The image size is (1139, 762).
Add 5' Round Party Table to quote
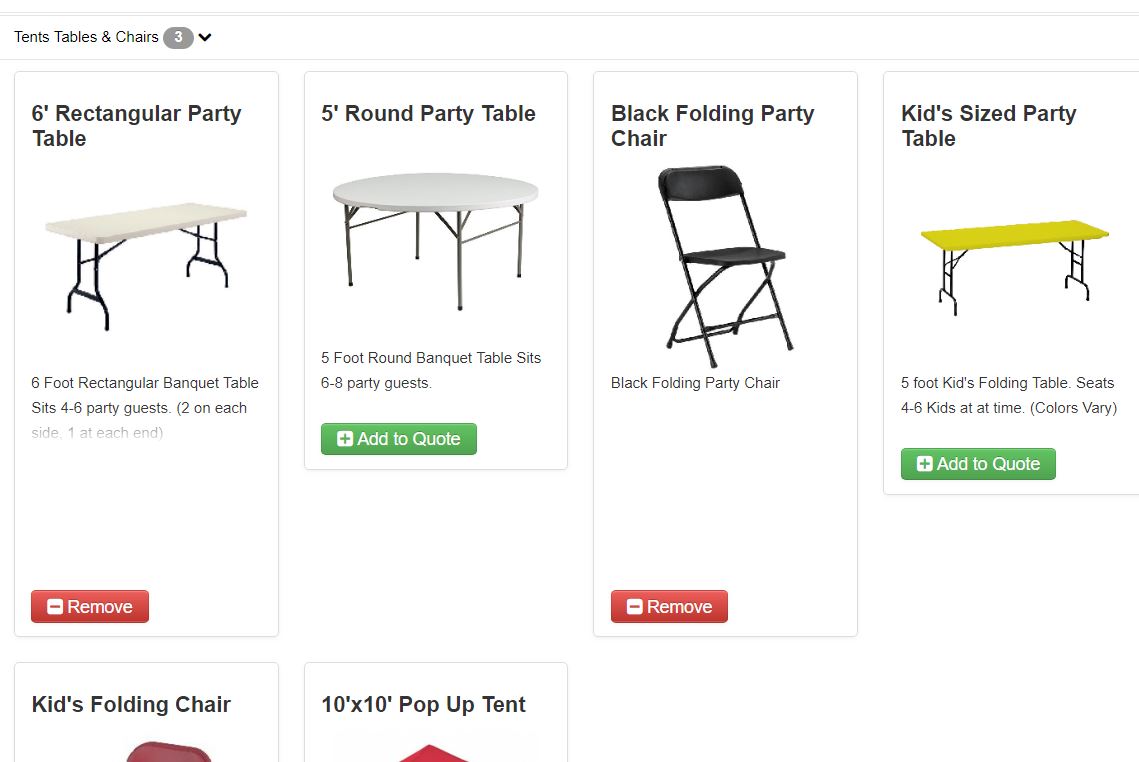pos(399,439)
